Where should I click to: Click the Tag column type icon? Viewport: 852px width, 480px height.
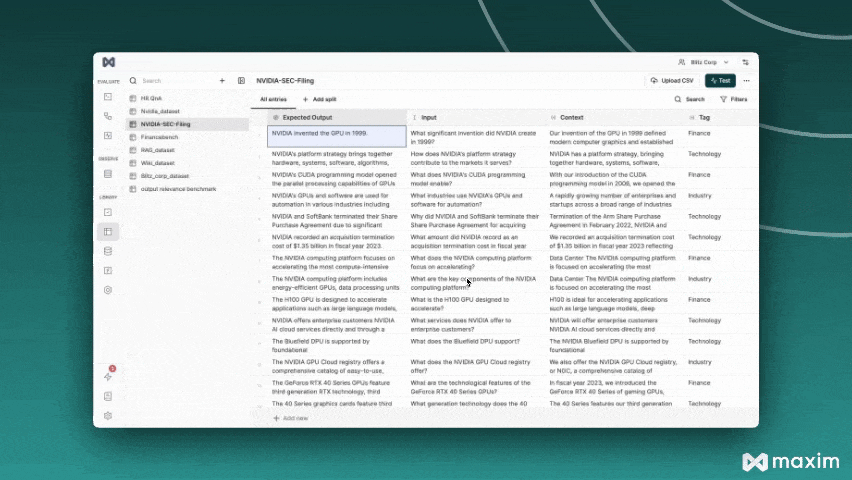692,117
